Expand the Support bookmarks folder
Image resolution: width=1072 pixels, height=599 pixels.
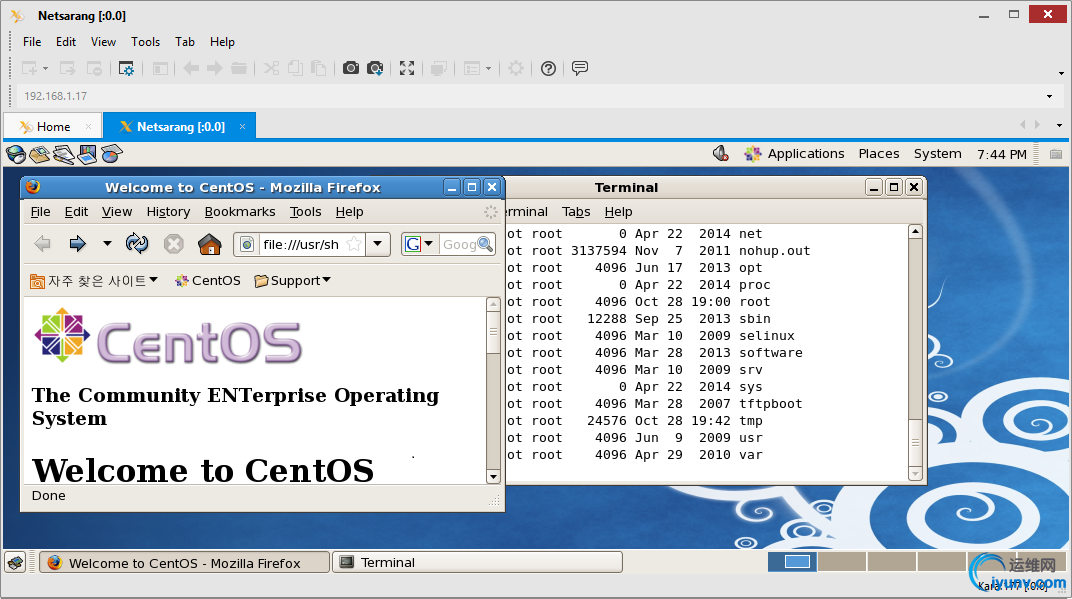tap(292, 281)
